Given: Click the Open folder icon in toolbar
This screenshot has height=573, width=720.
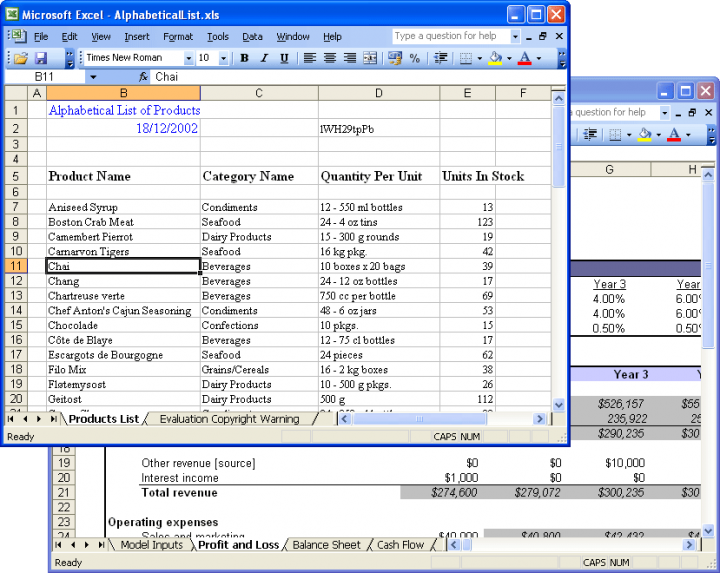Looking at the screenshot, I should 20,58.
